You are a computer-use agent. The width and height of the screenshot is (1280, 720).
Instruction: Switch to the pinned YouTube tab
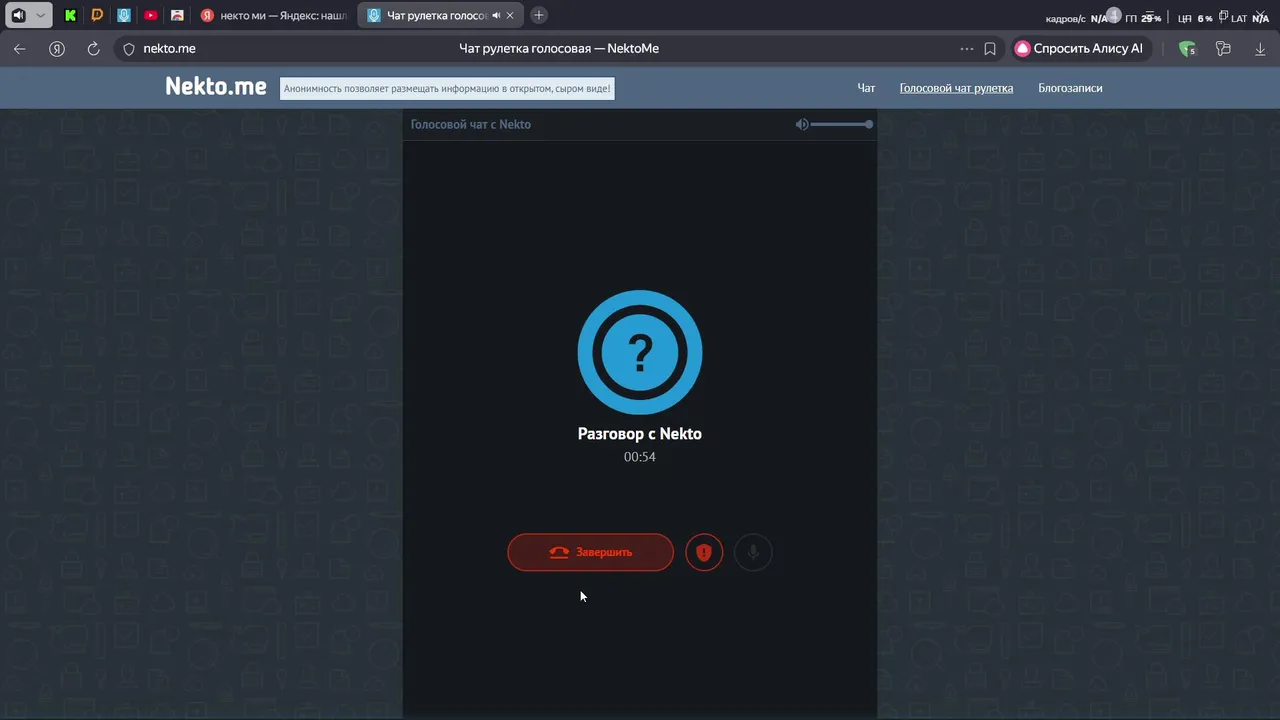tap(150, 15)
